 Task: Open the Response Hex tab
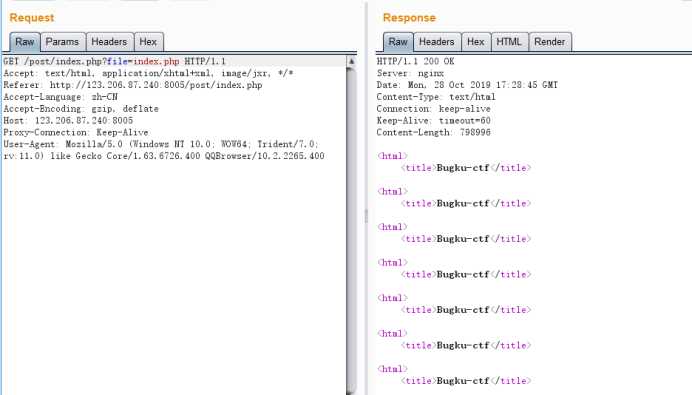click(476, 42)
